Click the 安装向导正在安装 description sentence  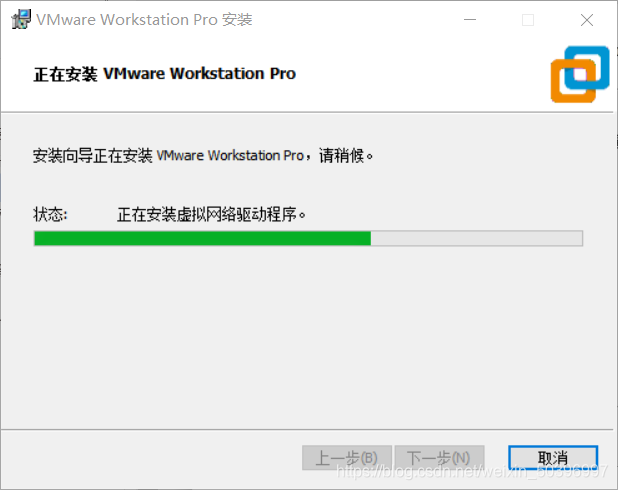pyautogui.click(x=203, y=156)
